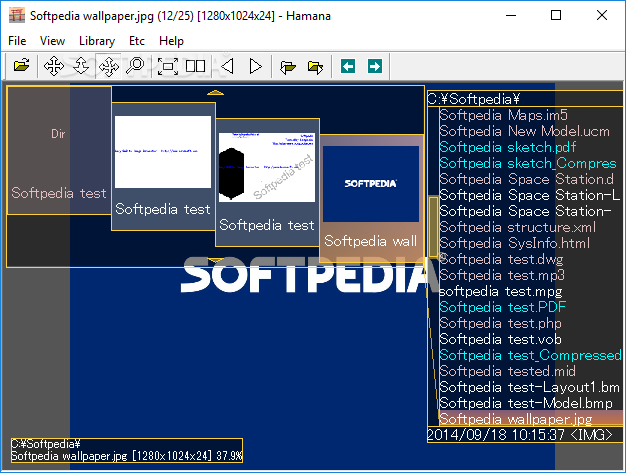626x473 pixels.
Task: Select the white document thumbnail
Action: click(163, 166)
